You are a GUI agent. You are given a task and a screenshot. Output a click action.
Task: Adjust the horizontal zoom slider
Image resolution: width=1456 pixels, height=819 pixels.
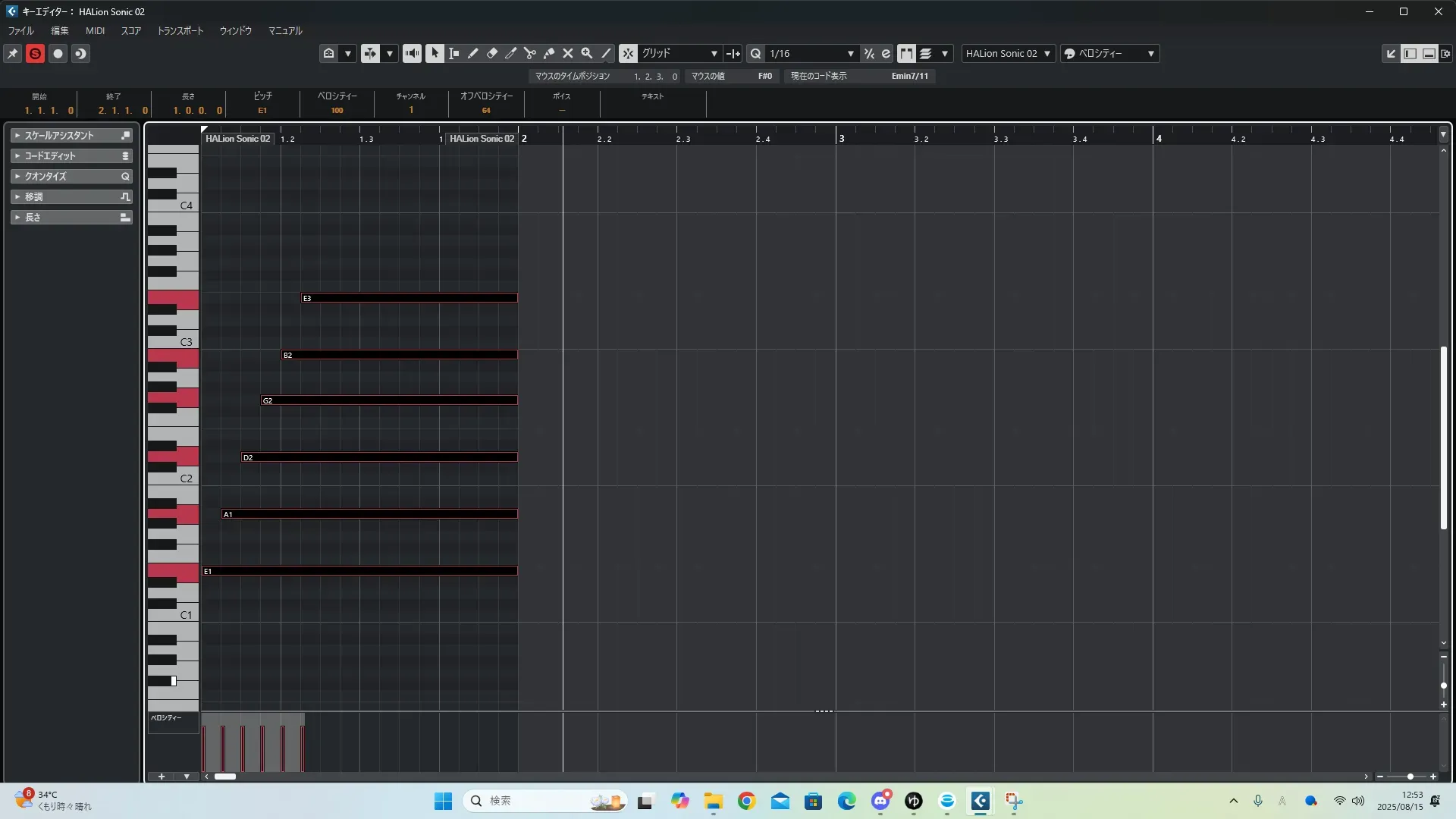[1410, 777]
